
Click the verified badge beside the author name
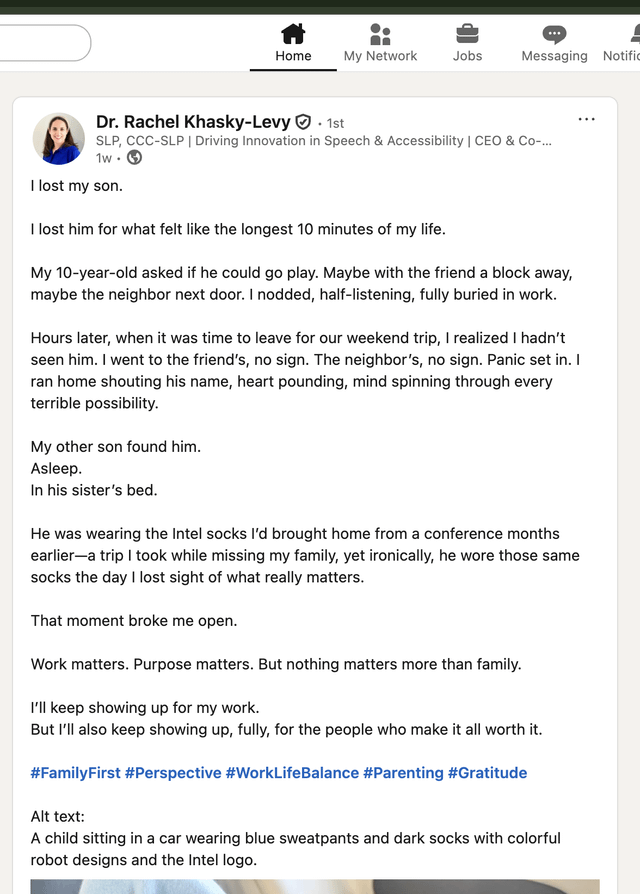(x=303, y=122)
